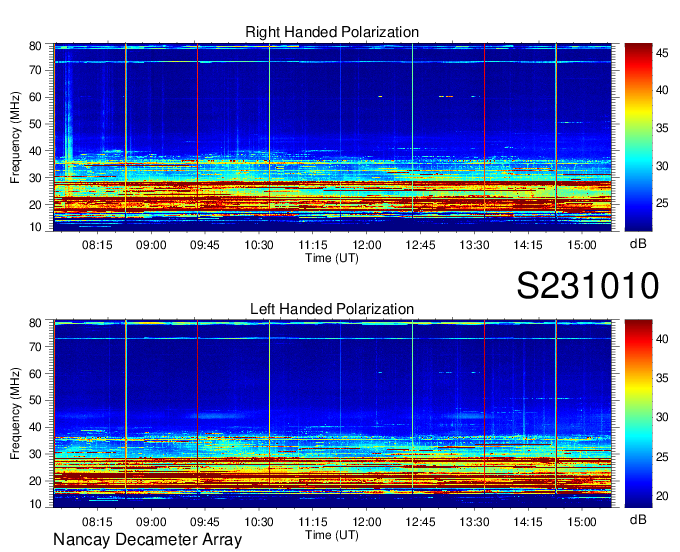This screenshot has height=552, width=680.
Task: Click the 'Nancay Decameter Array' caption
Action: [147, 540]
